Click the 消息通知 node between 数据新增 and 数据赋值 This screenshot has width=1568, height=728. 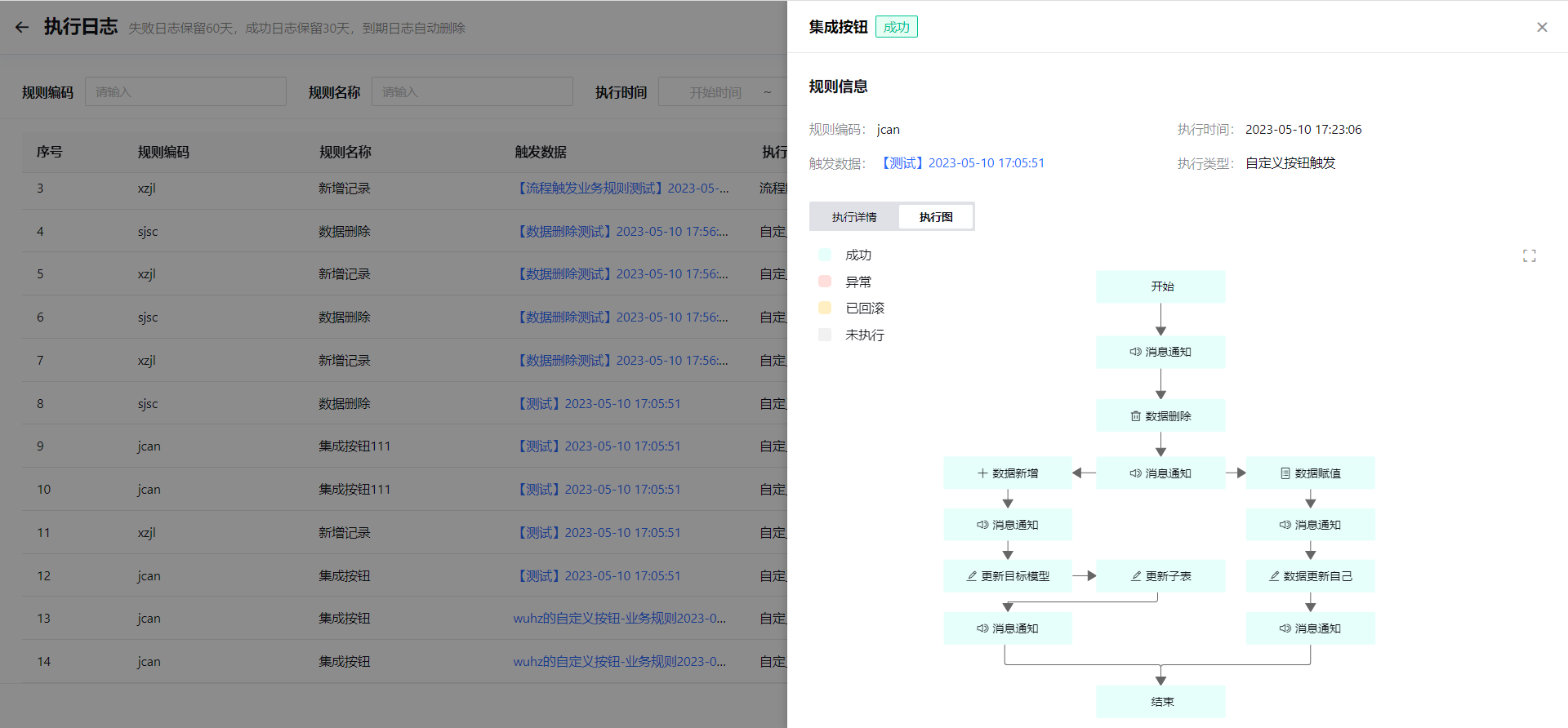click(1160, 473)
